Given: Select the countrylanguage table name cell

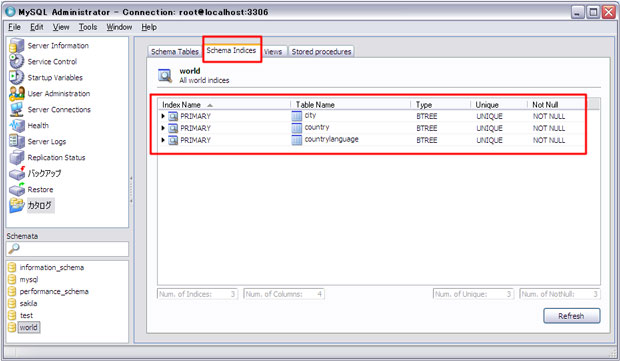Looking at the screenshot, I should pyautogui.click(x=331, y=139).
